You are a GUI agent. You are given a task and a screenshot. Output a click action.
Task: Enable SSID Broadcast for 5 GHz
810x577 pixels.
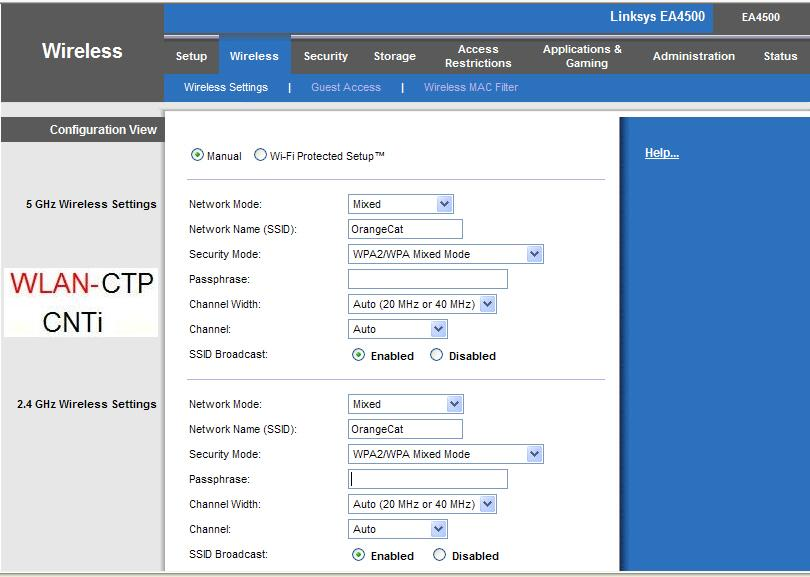point(358,355)
